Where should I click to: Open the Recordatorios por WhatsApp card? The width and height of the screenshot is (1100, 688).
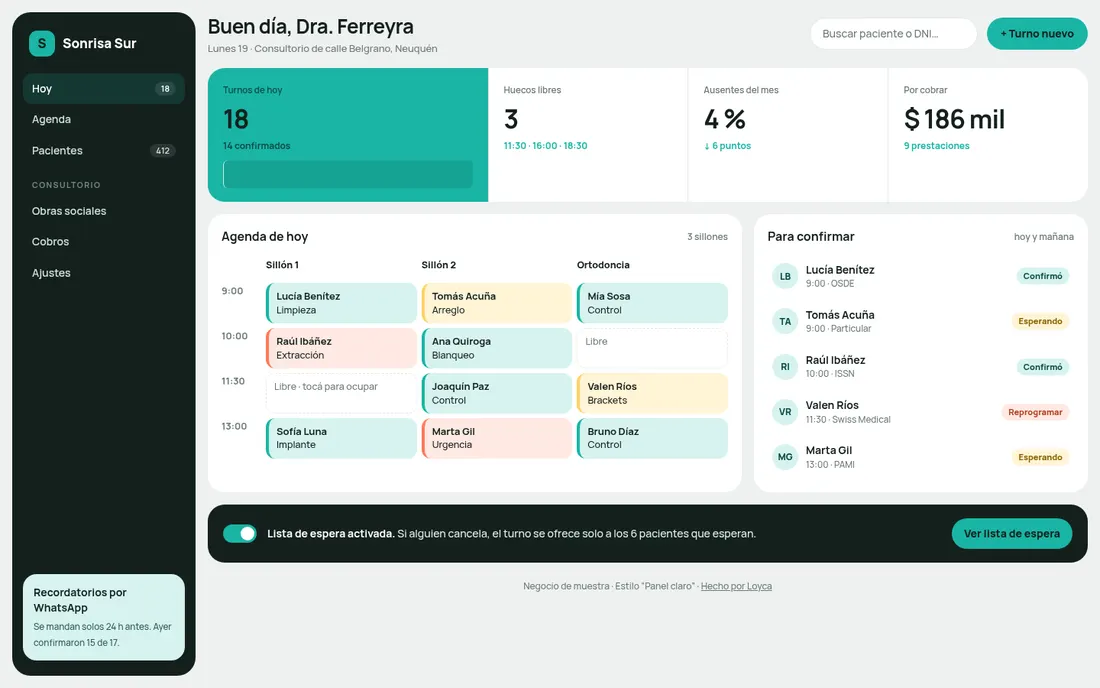coord(104,617)
